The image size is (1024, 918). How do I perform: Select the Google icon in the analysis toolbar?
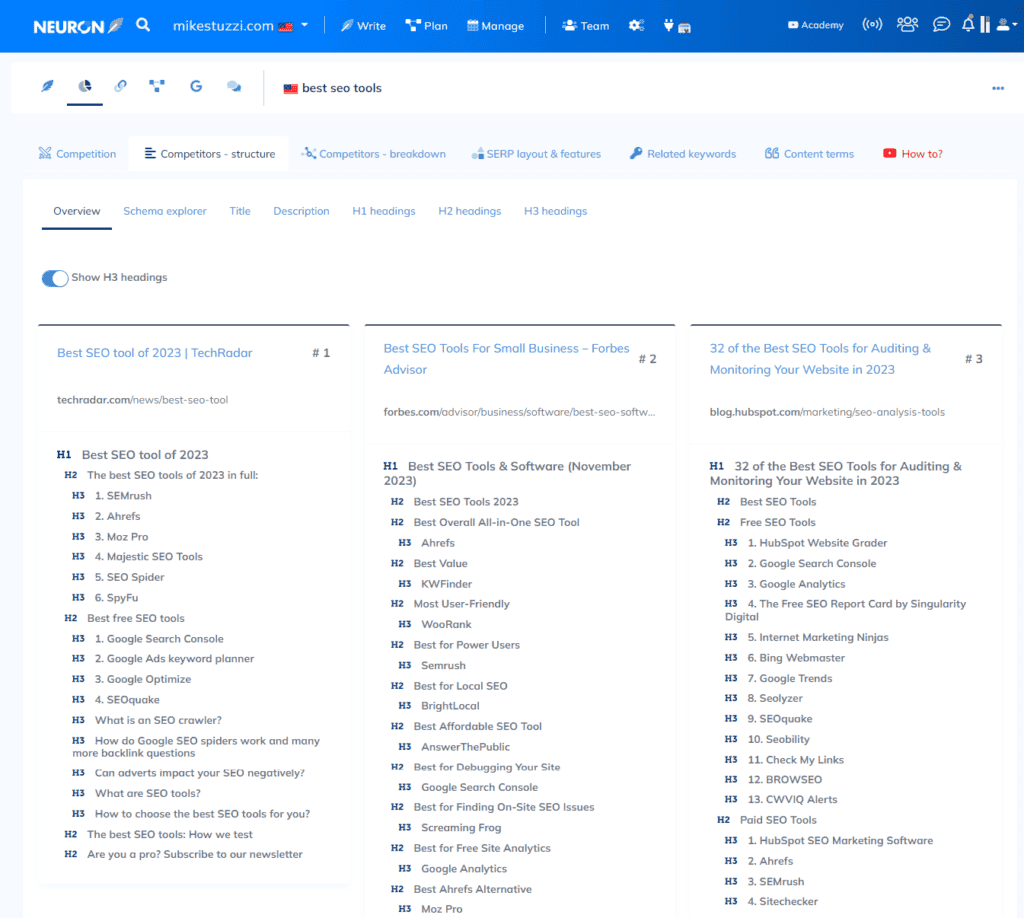coord(195,87)
